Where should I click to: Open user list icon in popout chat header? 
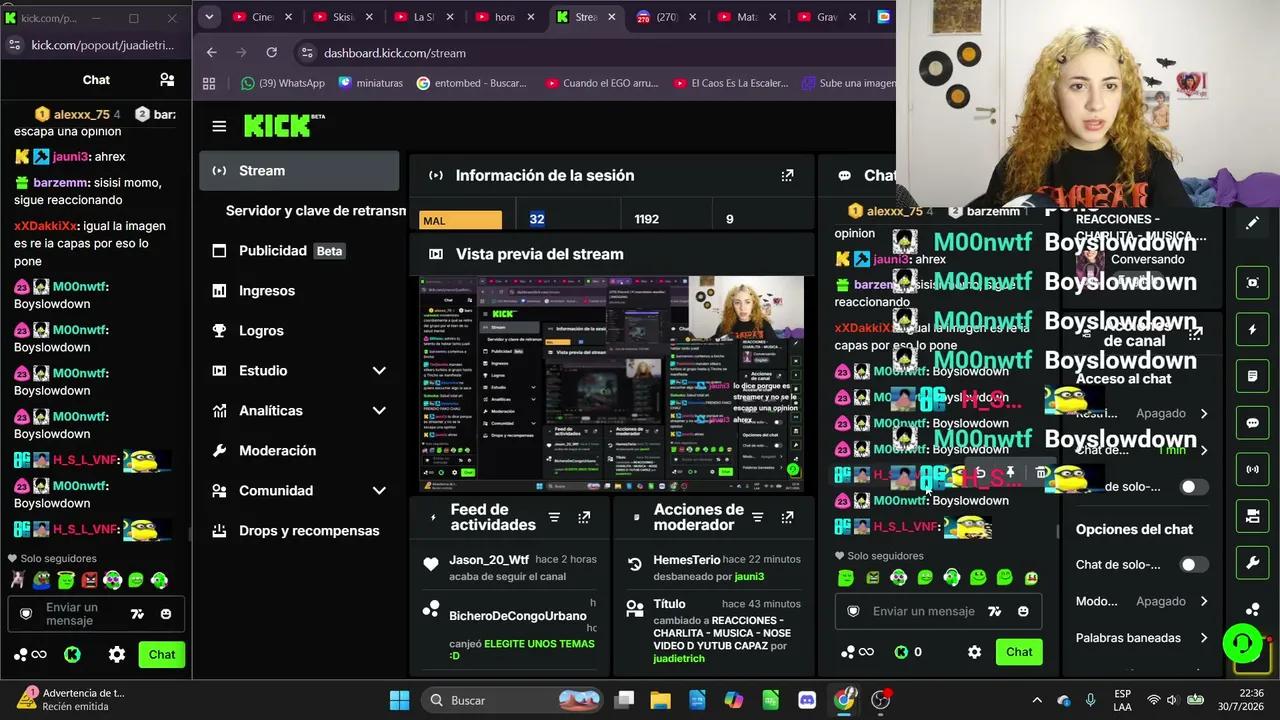pos(167,80)
